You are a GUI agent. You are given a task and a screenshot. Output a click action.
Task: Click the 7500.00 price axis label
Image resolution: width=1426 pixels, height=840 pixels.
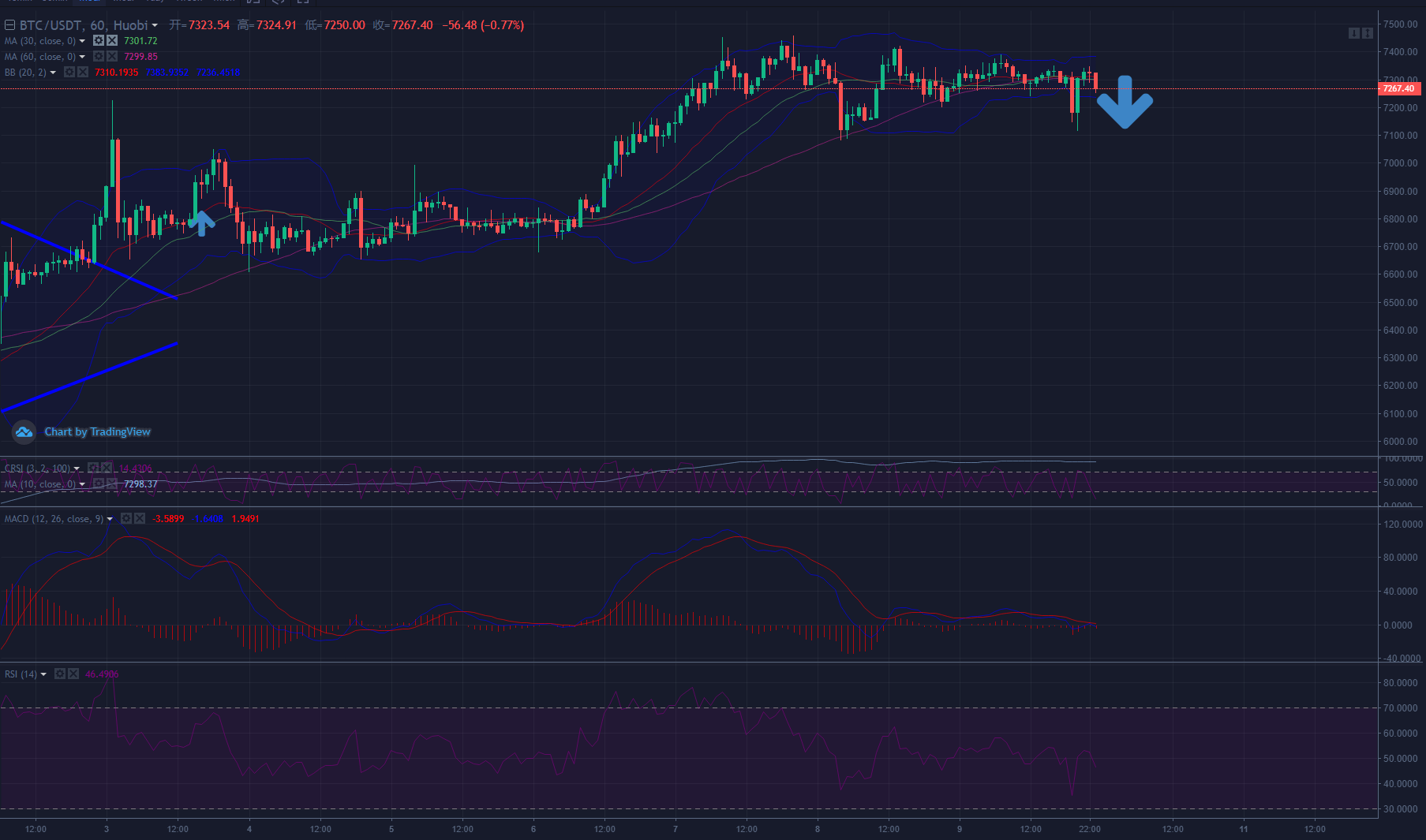(1401, 24)
